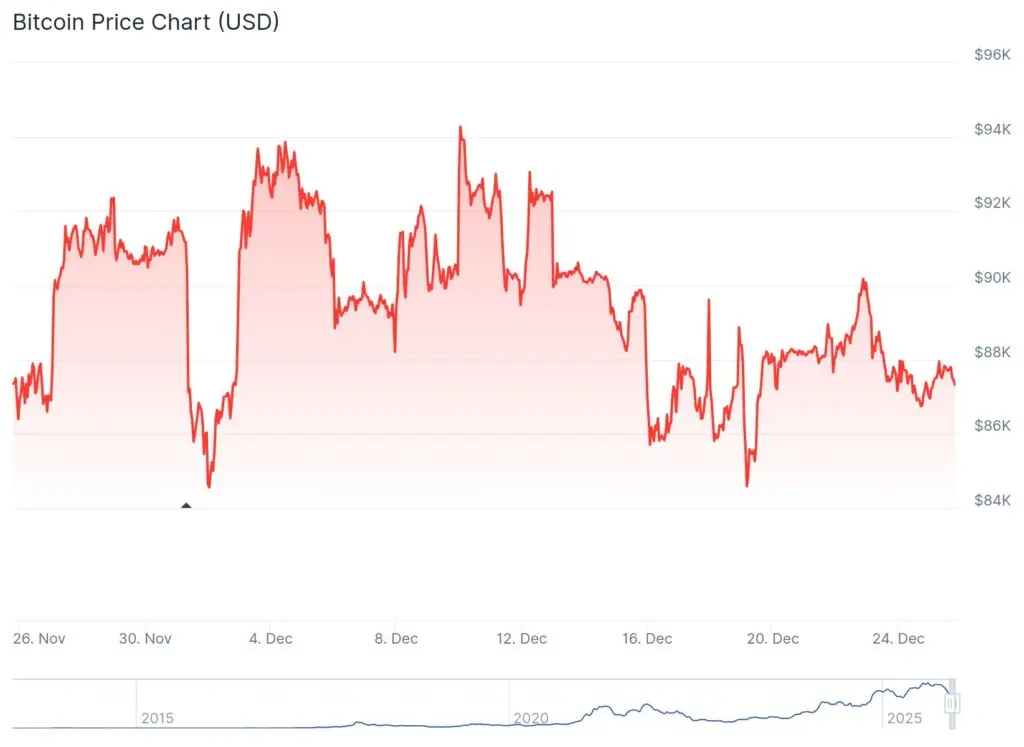Select the $90K price axis label
The height and width of the screenshot is (747, 1024).
(993, 277)
